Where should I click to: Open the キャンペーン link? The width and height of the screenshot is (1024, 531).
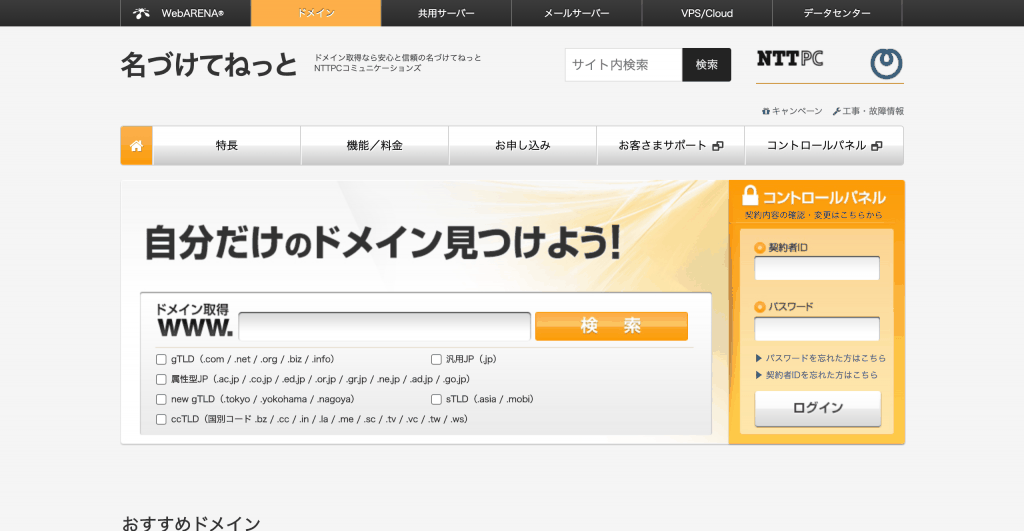(797, 112)
